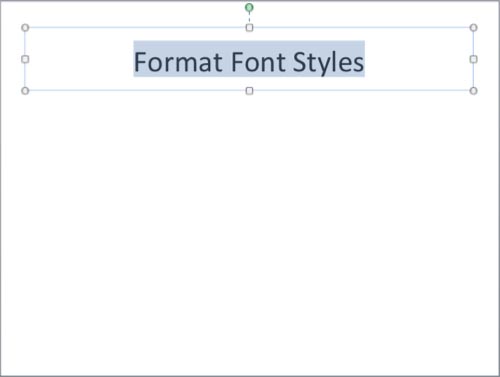This screenshot has width=500, height=377.
Task: Click the bottom-right corner sizing handle
Action: [473, 91]
